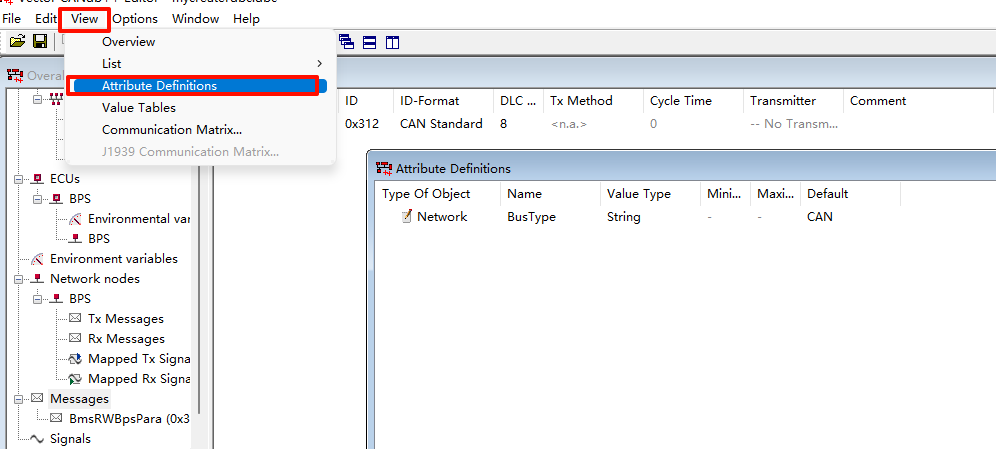Sort by the Cycle Time column header
This screenshot has height=449, width=996.
(x=693, y=101)
